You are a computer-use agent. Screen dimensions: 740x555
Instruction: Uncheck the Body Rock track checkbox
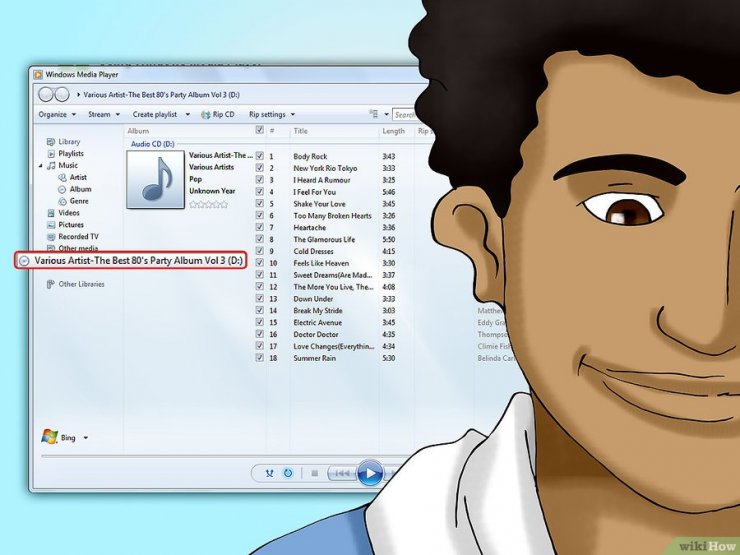pos(260,155)
